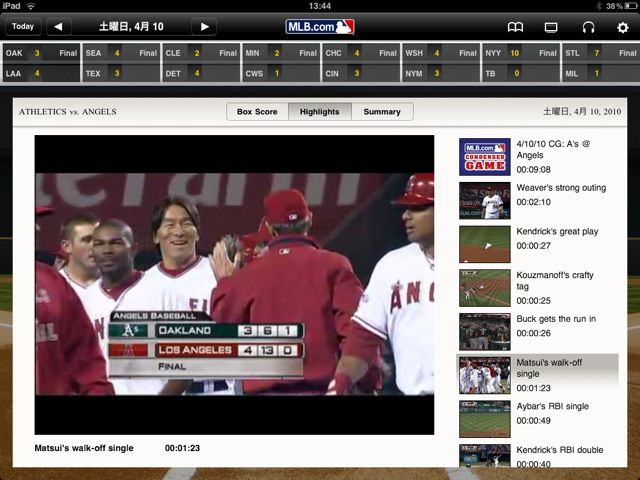This screenshot has height=480, width=640.
Task: Open the settings gear icon
Action: click(622, 27)
